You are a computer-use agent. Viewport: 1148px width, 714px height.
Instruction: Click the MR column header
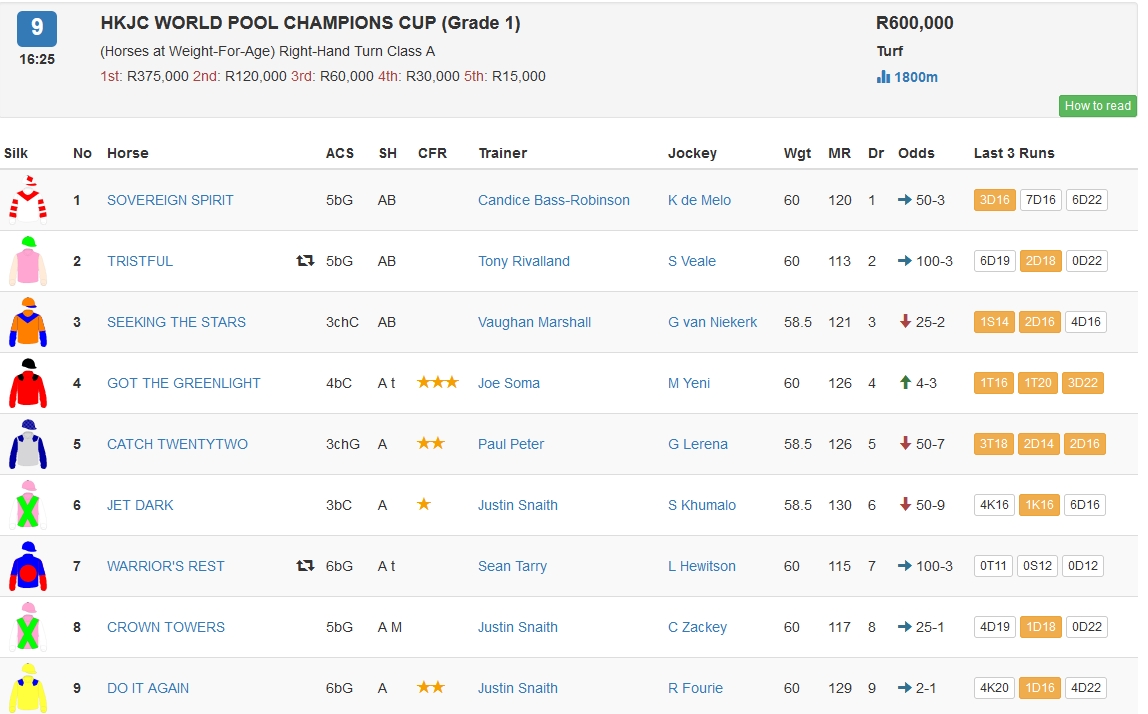839,153
